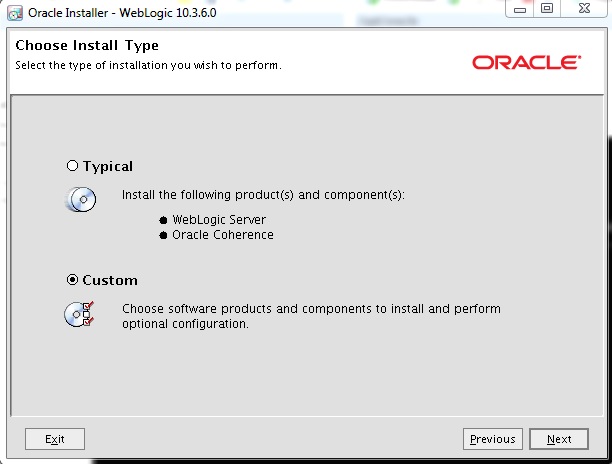Go back with the Previous button

tap(493, 439)
